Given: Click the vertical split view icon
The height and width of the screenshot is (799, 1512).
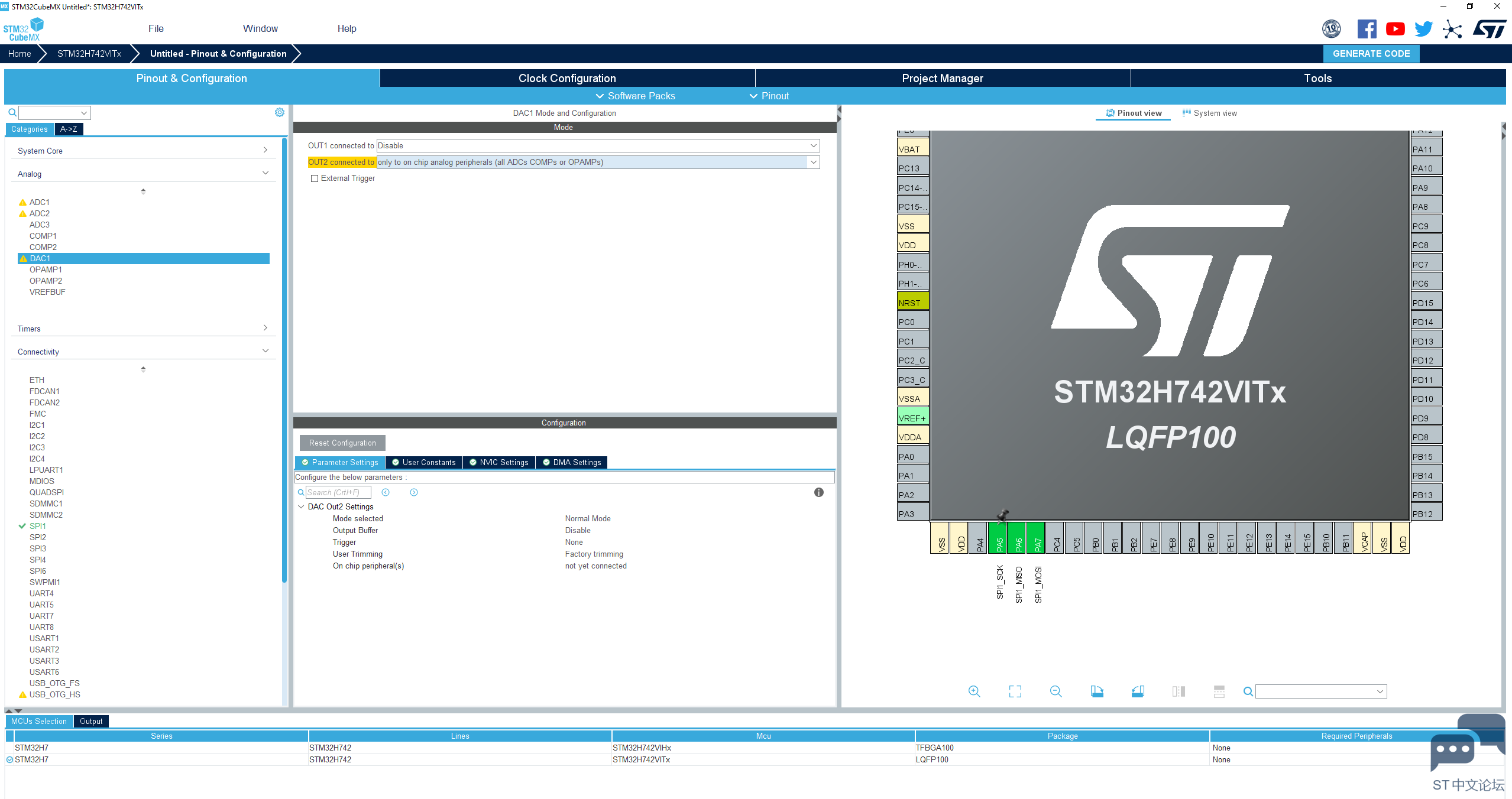Looking at the screenshot, I should [x=1178, y=691].
